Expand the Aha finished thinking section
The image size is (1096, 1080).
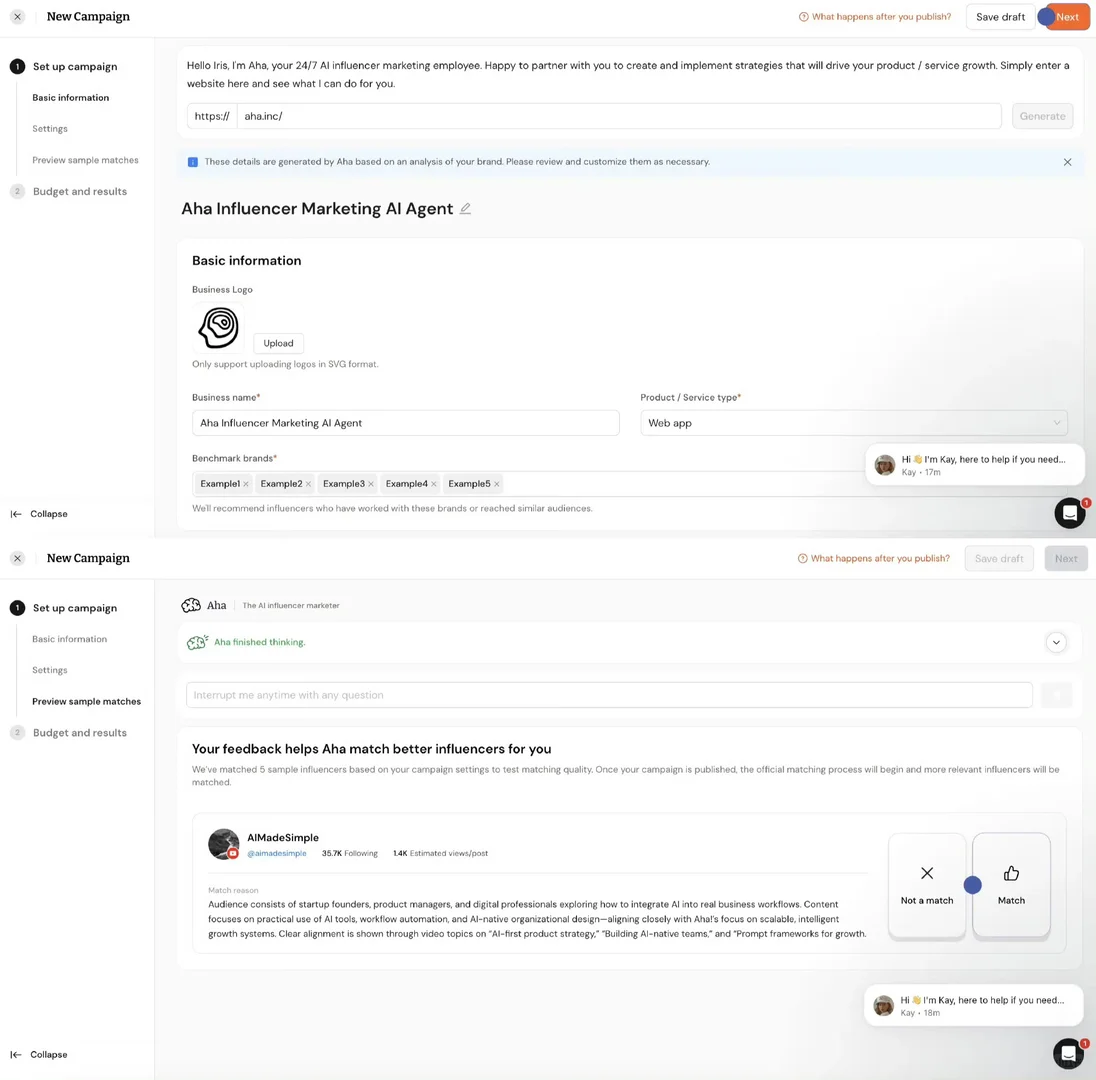[x=1055, y=642]
